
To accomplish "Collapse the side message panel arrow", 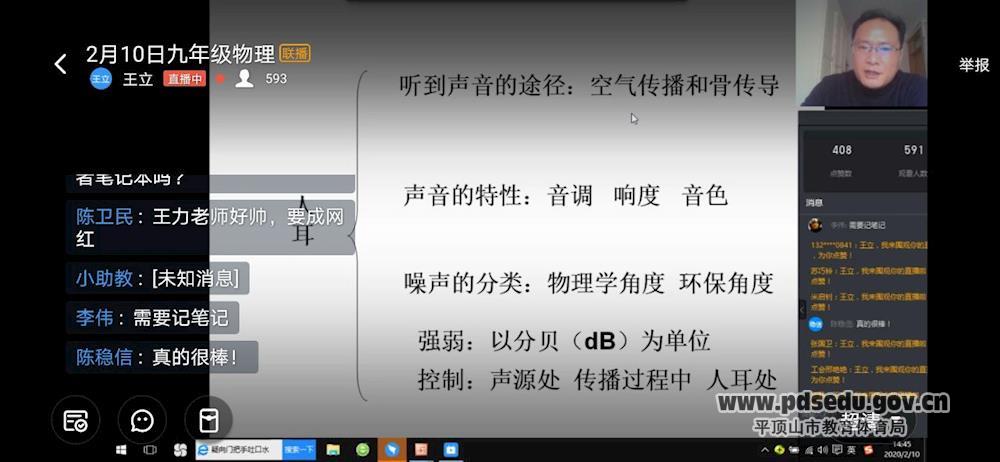I will 801,310.
